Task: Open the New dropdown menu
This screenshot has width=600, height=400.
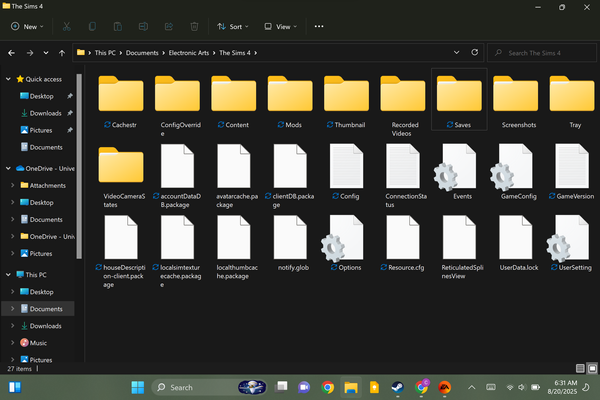Action: coord(27,26)
